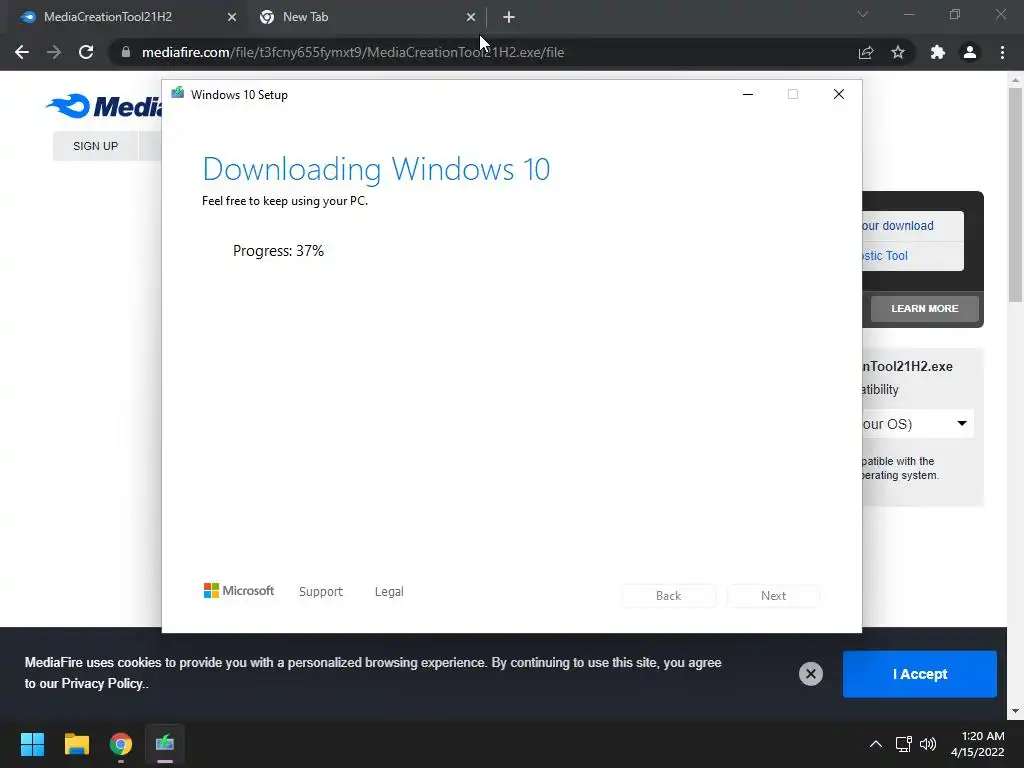Open the Chrome profile avatar menu
The image size is (1024, 768).
(x=970, y=52)
